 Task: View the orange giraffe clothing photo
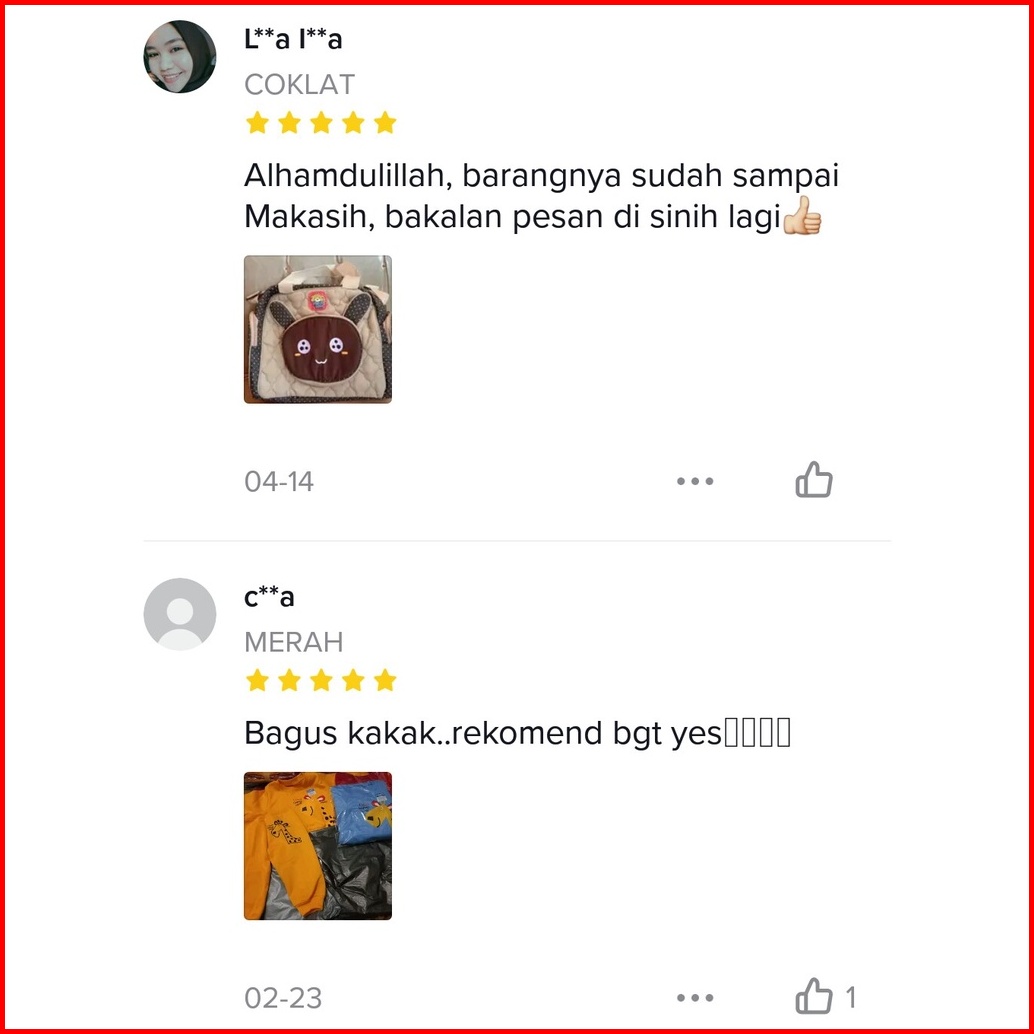(x=318, y=845)
